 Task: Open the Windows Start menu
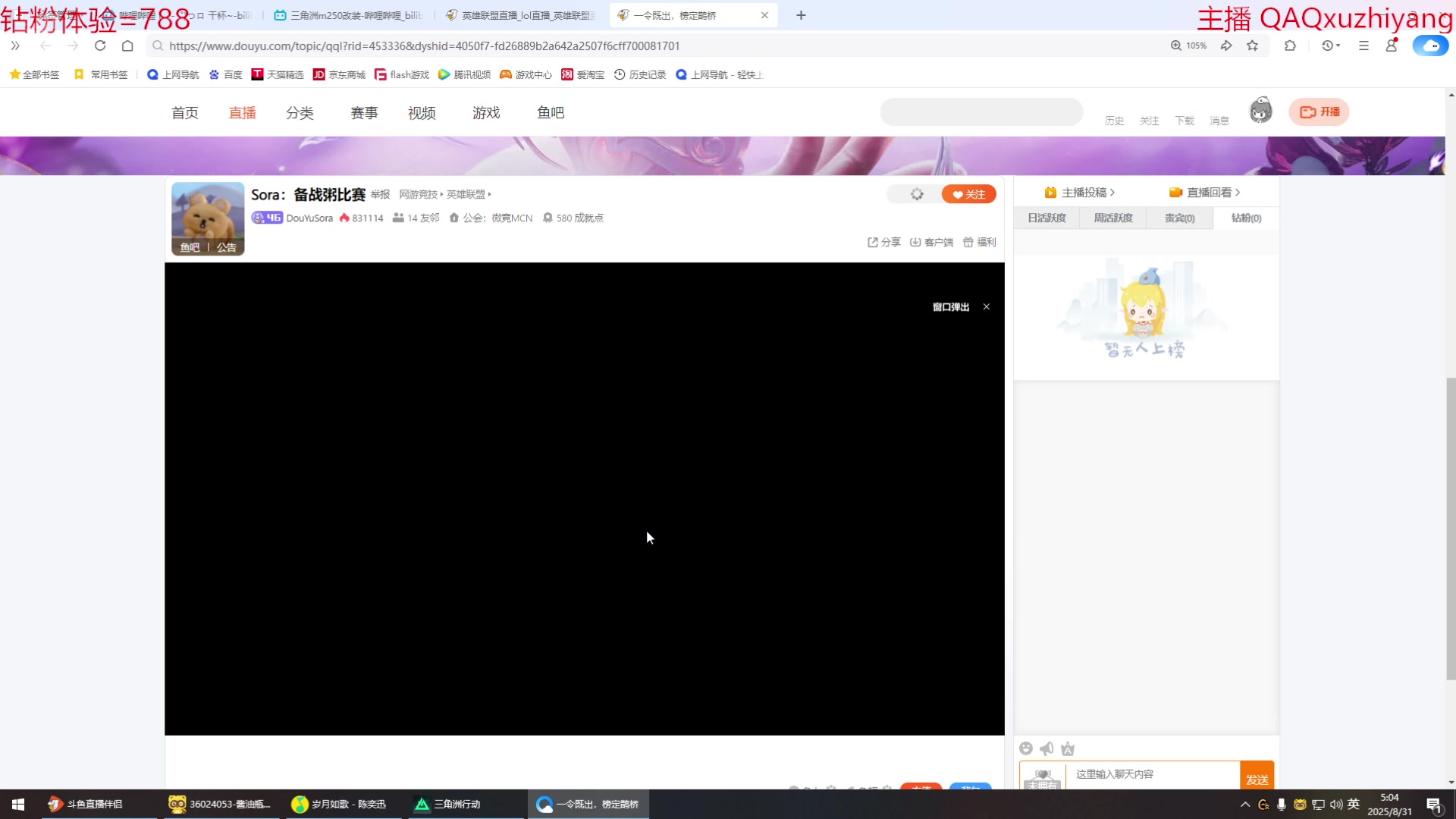(18, 804)
